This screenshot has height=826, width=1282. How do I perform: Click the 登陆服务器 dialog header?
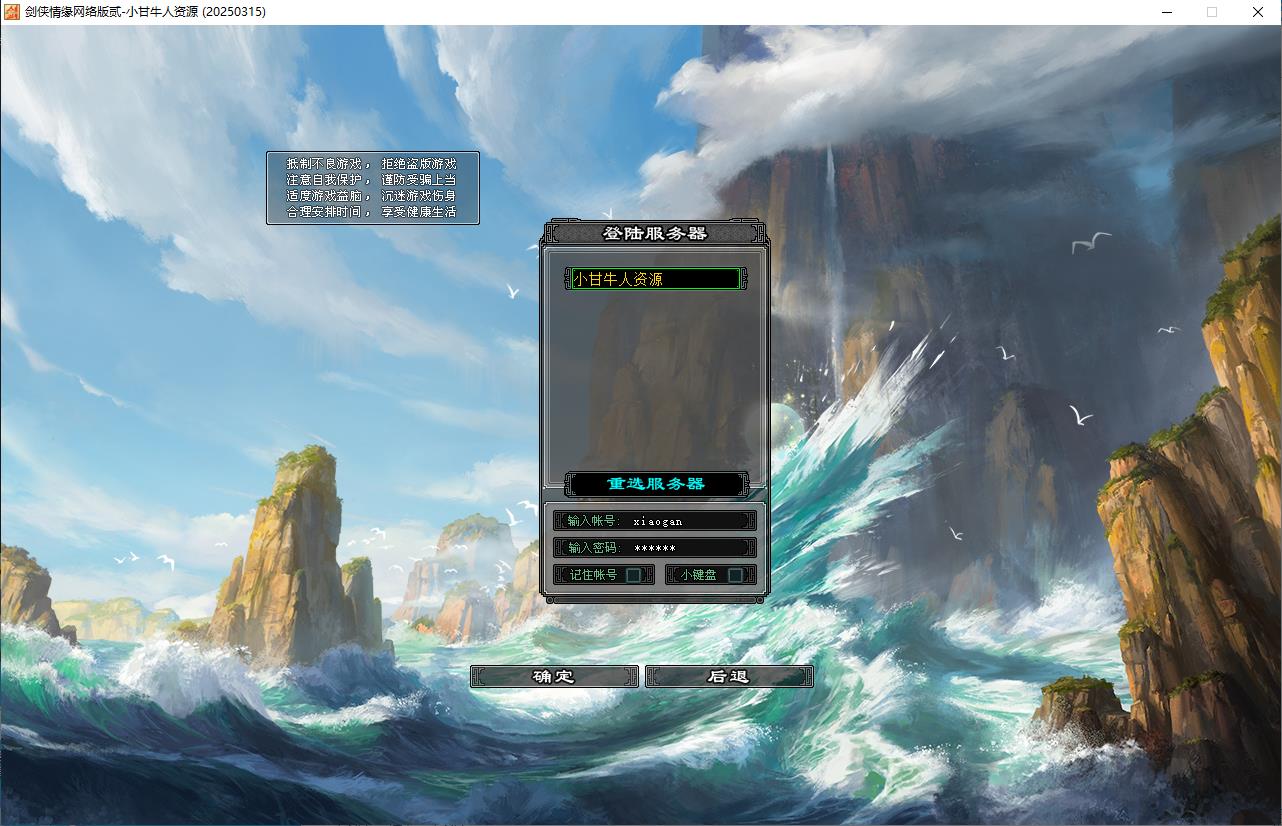point(655,233)
